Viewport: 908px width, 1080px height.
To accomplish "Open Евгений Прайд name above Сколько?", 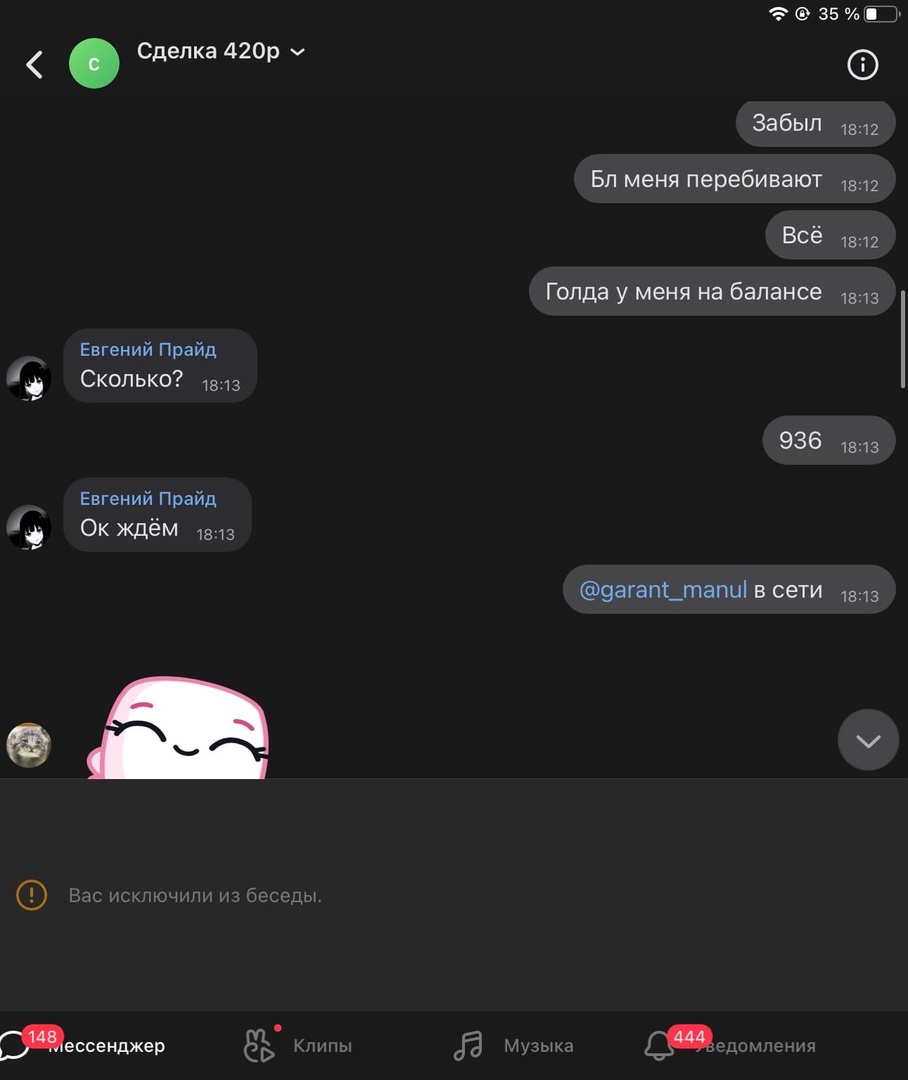I will pos(148,349).
